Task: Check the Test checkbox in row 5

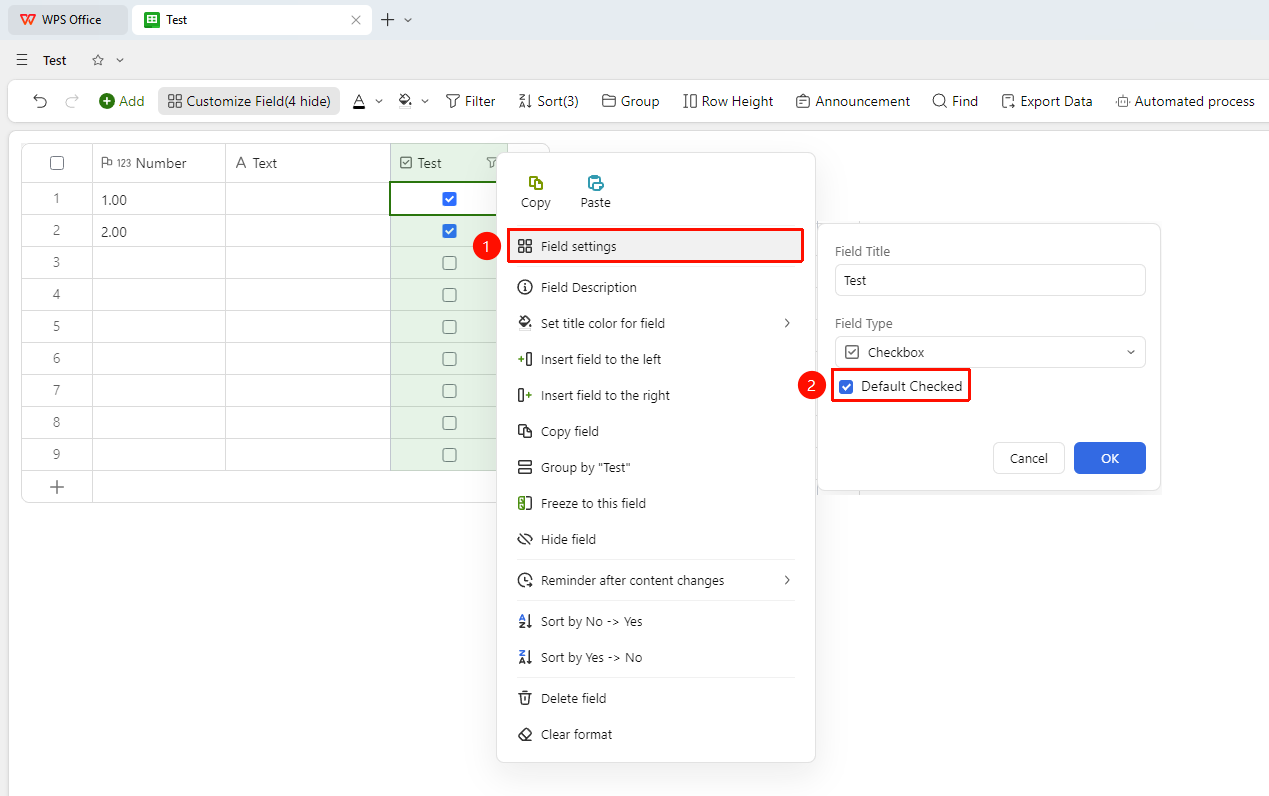Action: 449,327
